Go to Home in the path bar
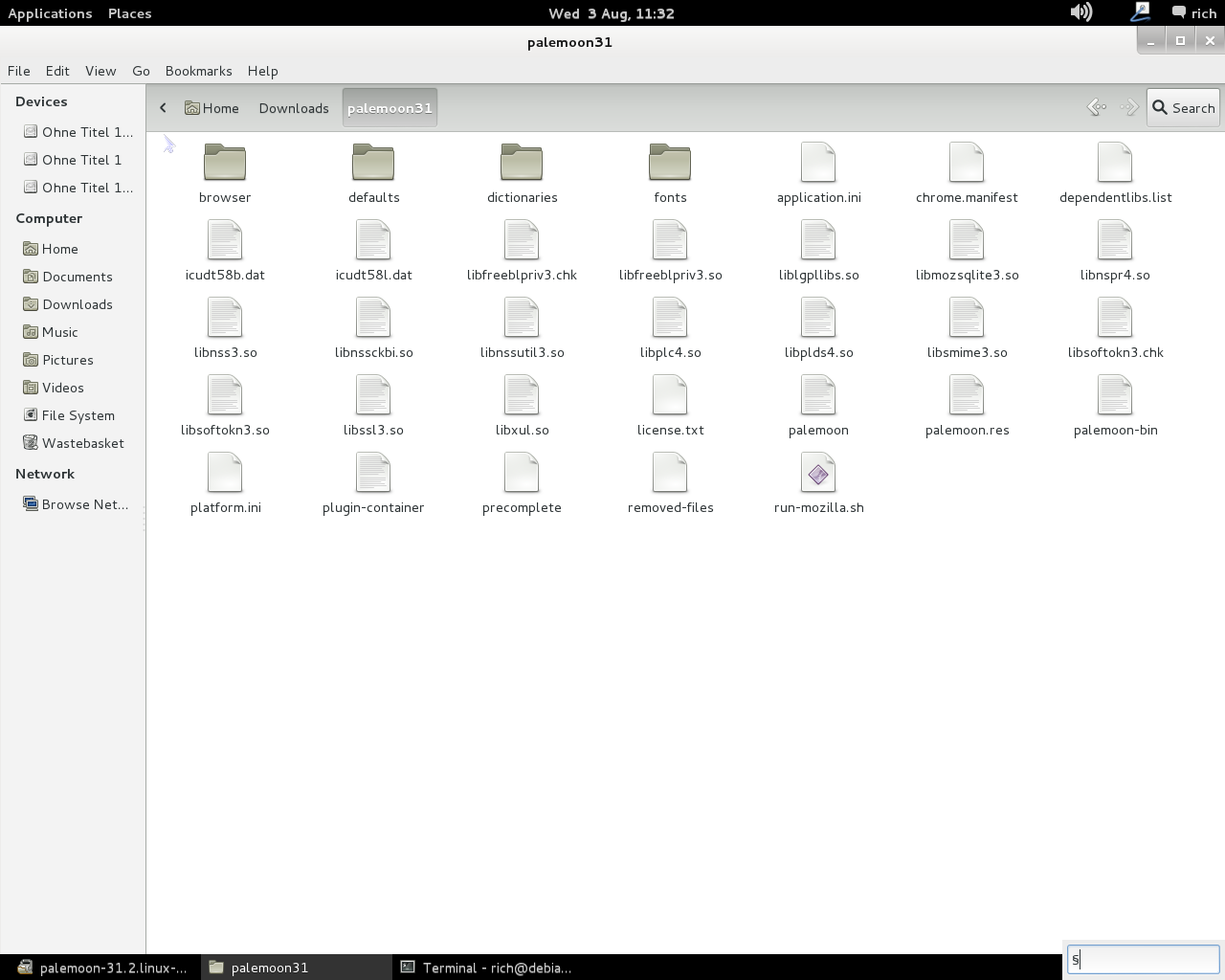Viewport: 1225px width, 980px height. coord(212,108)
